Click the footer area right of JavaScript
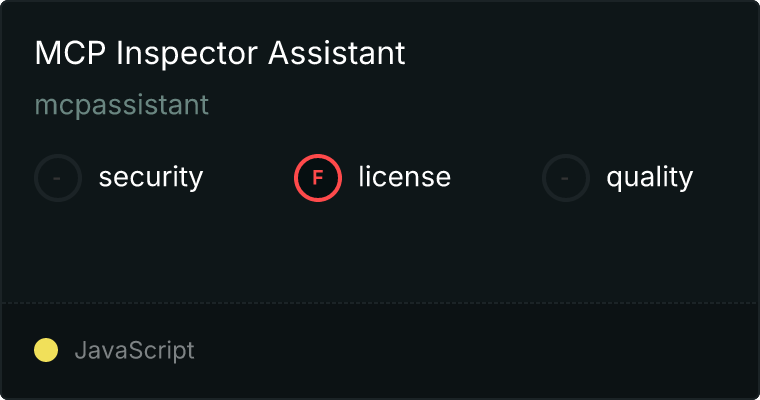This screenshot has width=760, height=400. pos(475,351)
